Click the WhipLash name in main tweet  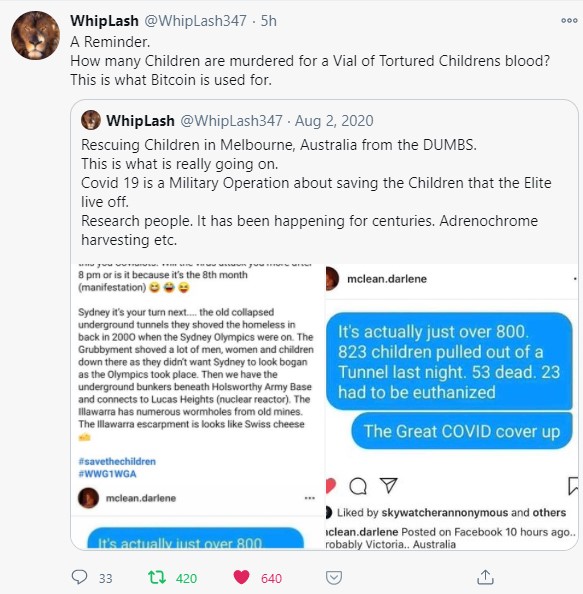[104, 21]
